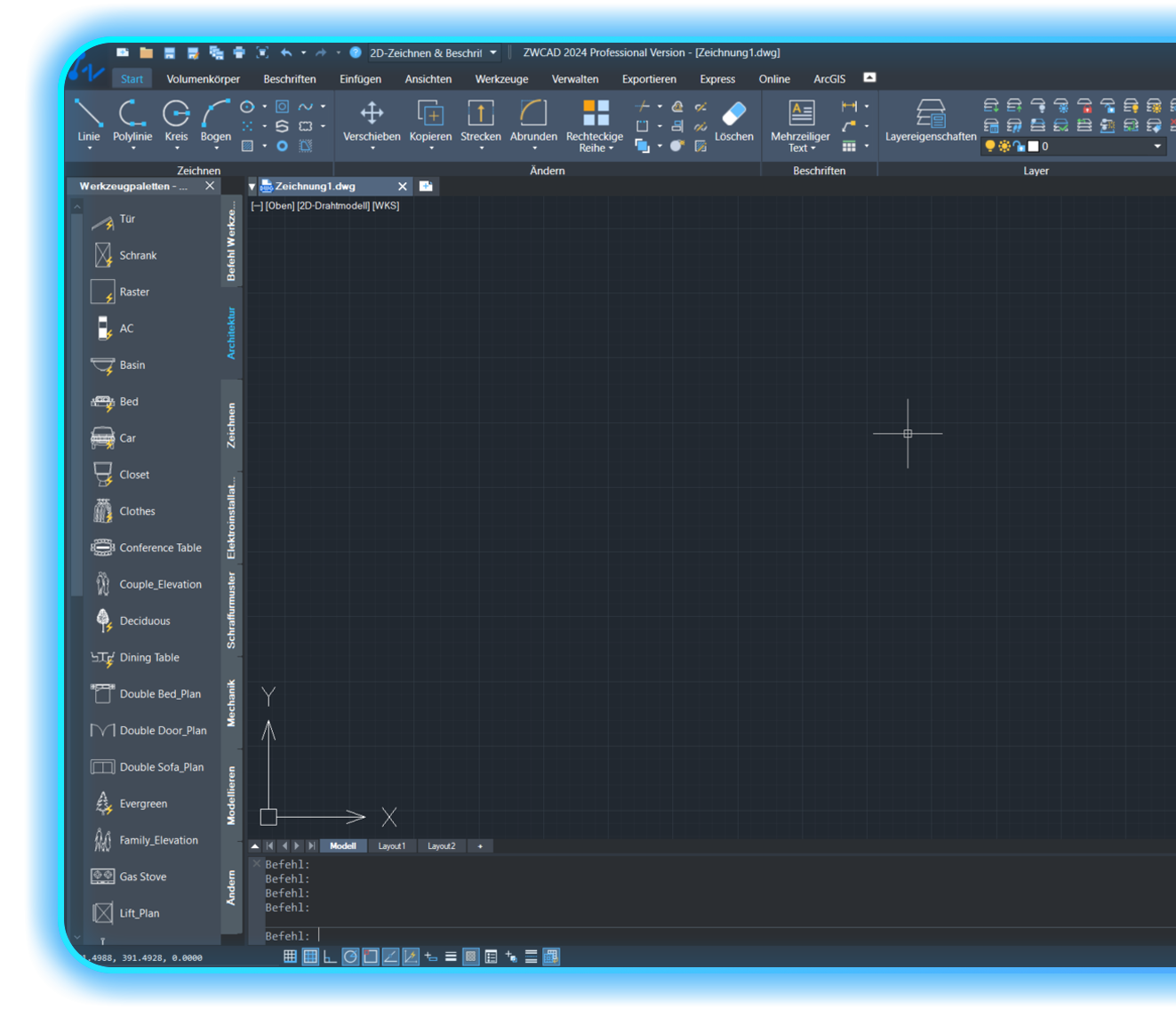Select the Conference Table palette item

pyautogui.click(x=147, y=548)
